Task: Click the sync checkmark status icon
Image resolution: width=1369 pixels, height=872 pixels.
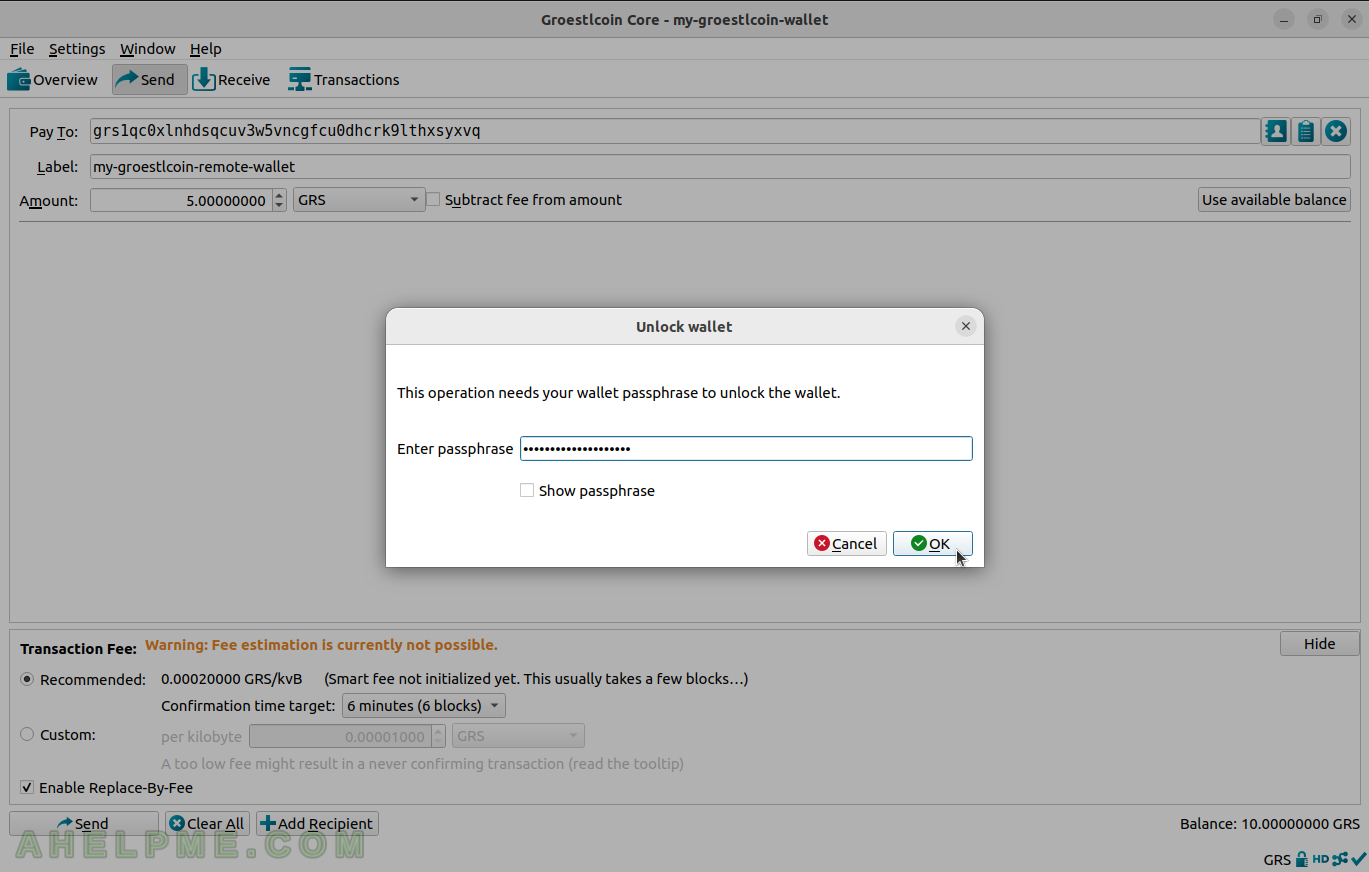Action: (x=1359, y=859)
